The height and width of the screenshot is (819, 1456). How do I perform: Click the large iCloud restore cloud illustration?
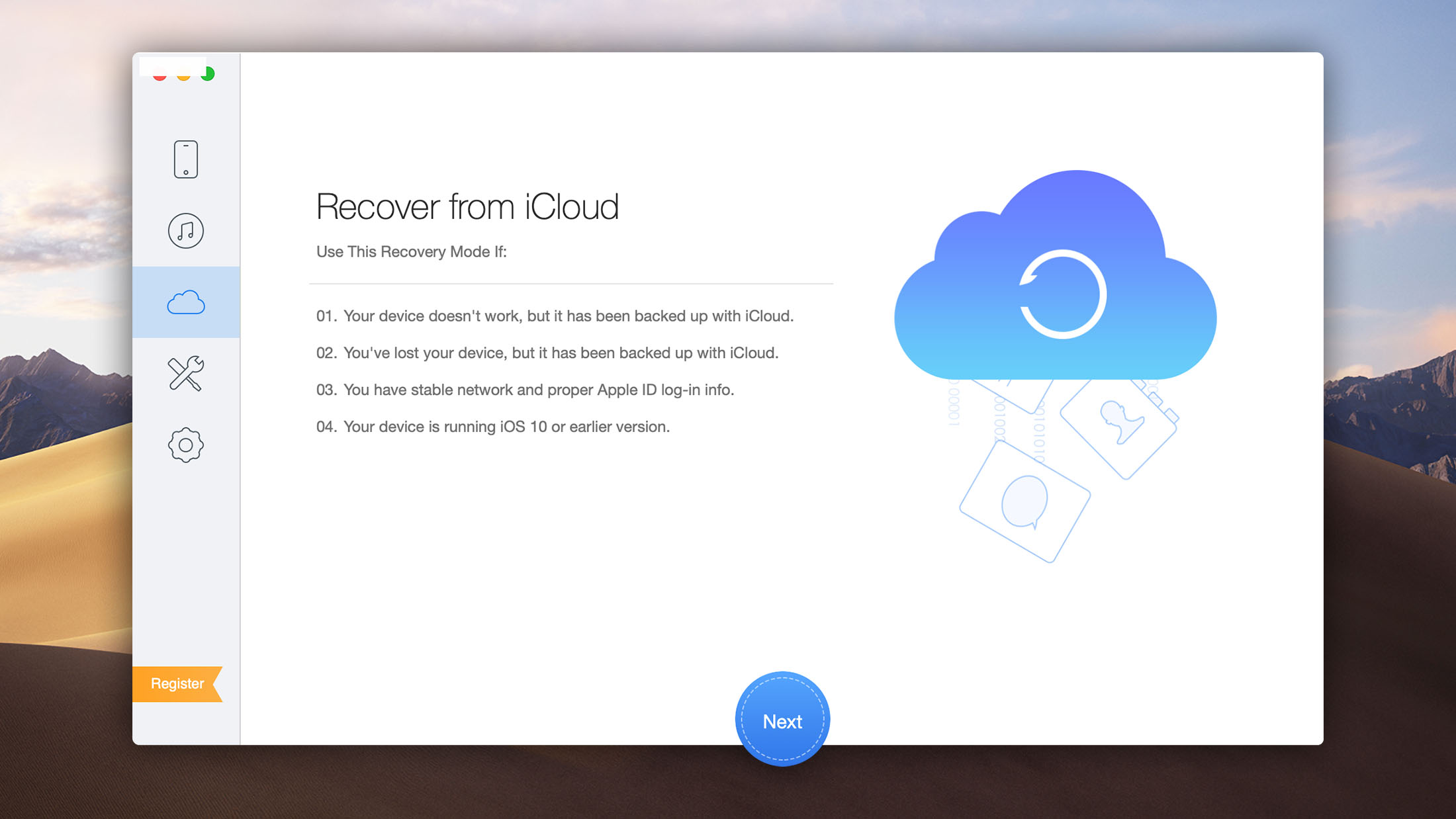point(1056,275)
